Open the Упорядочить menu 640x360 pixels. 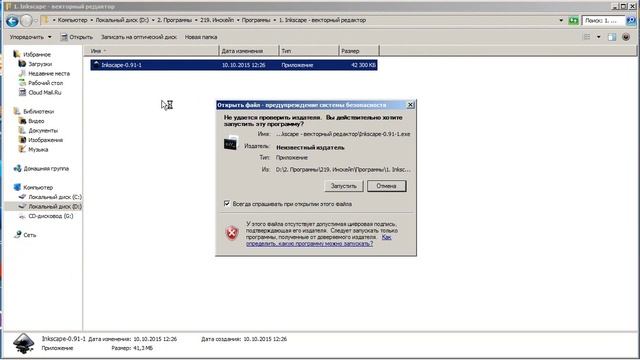[31, 37]
